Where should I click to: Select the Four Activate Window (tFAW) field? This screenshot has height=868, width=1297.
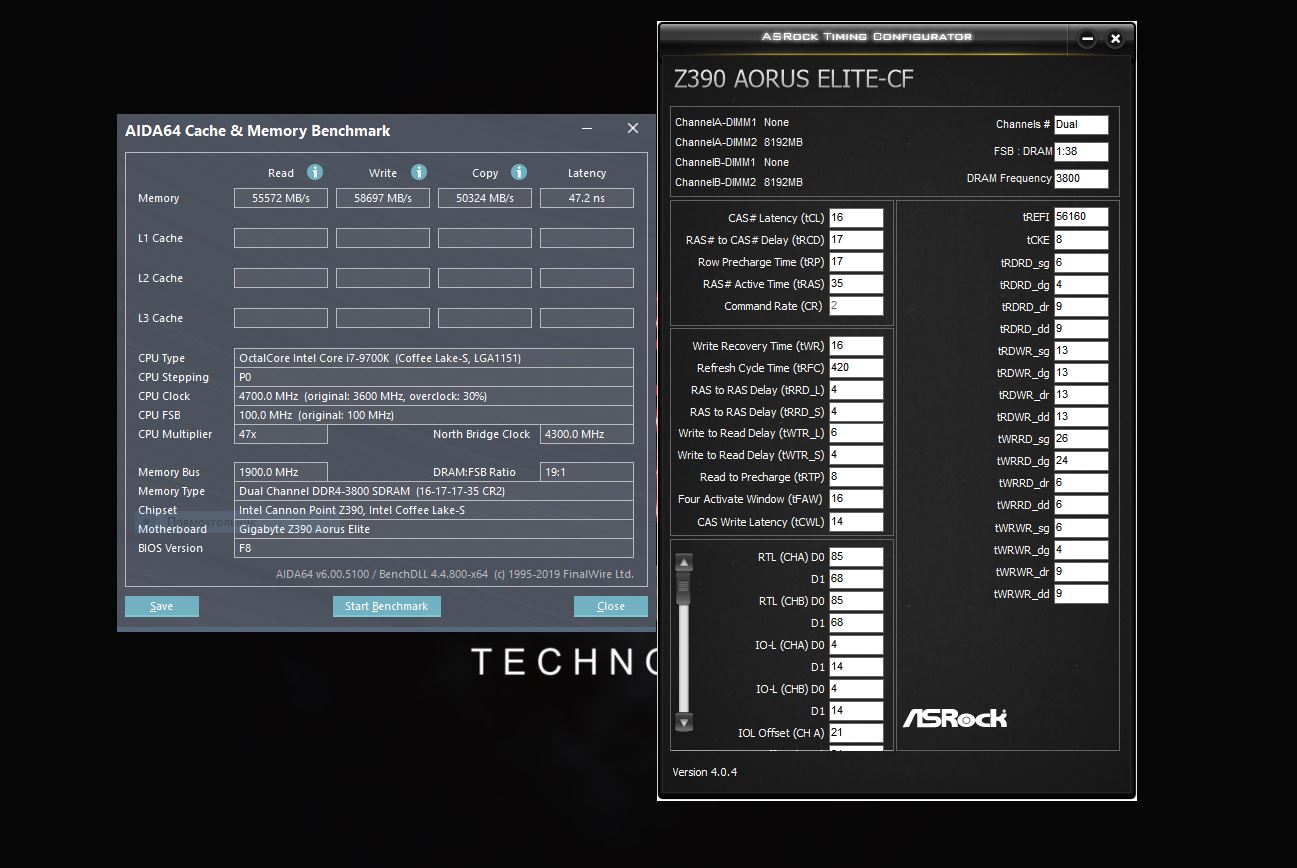point(856,499)
